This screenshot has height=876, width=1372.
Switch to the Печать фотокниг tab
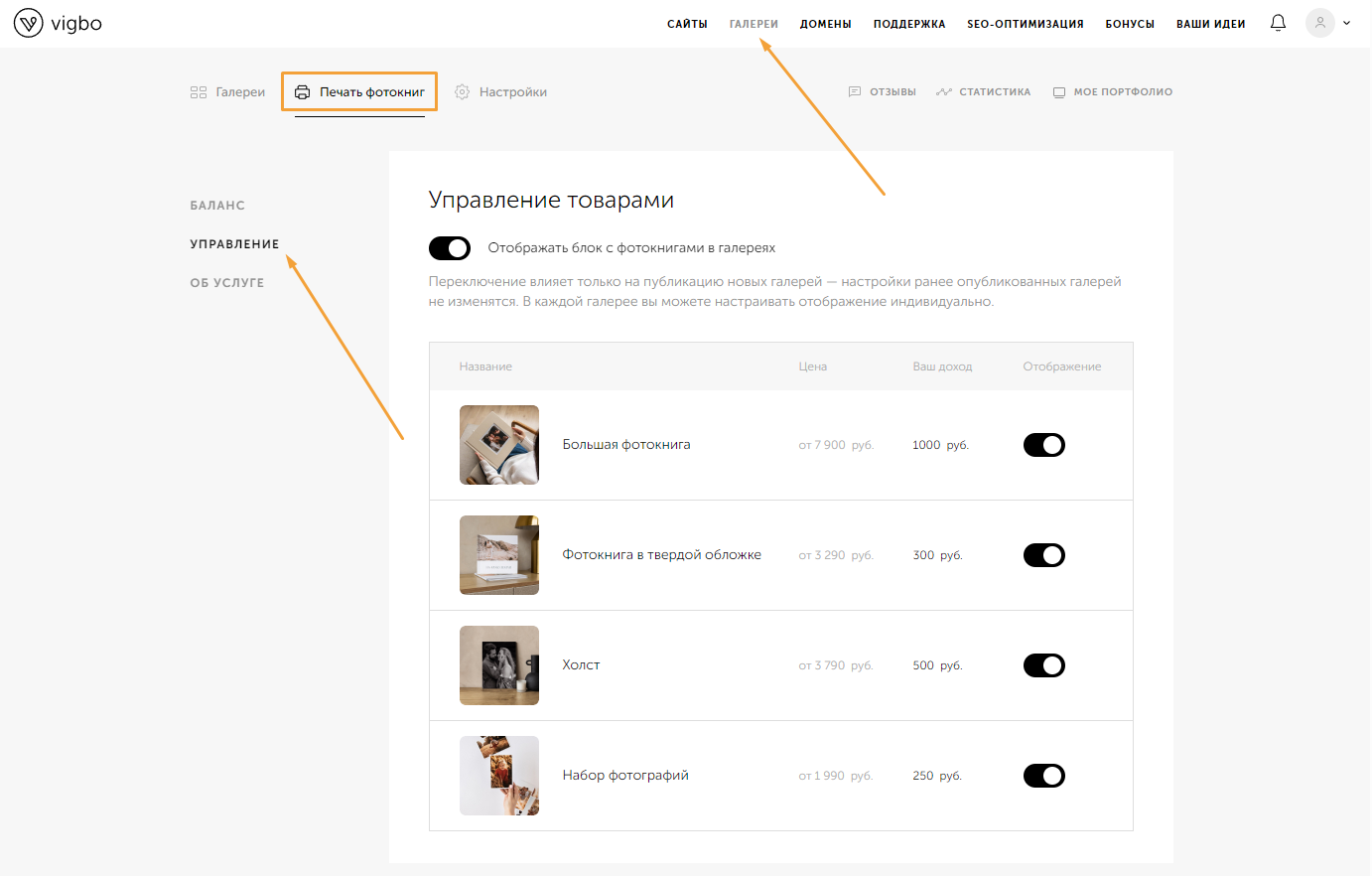click(359, 92)
